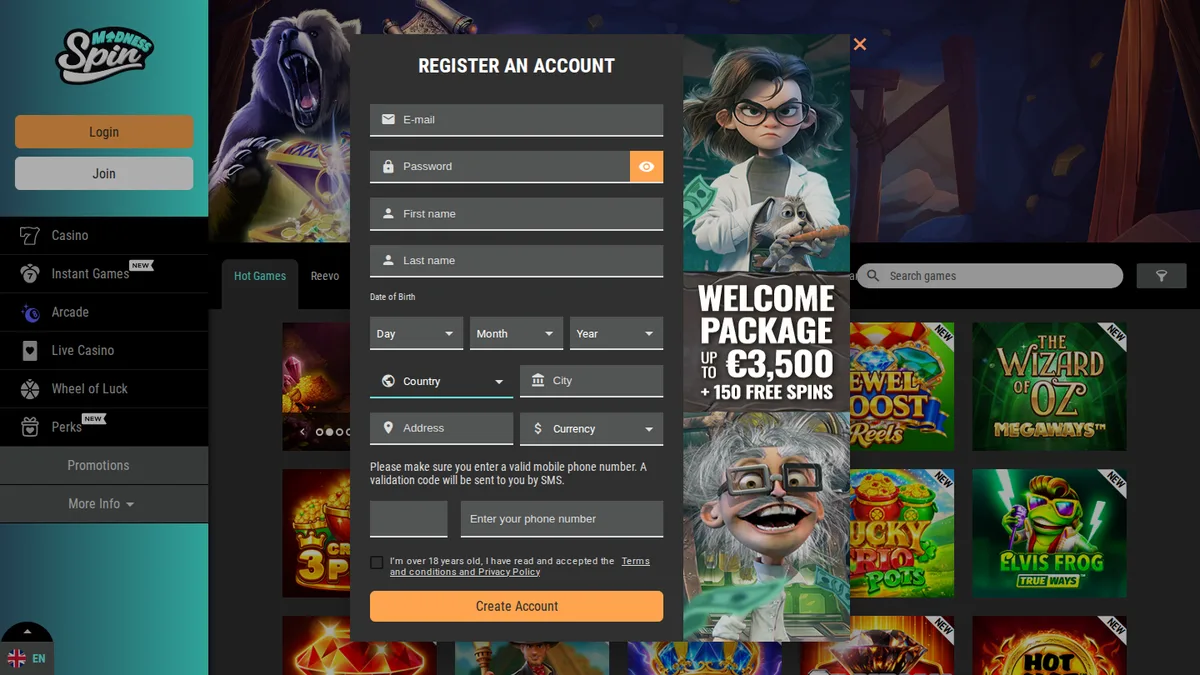The height and width of the screenshot is (675, 1200).
Task: Open Terms and conditions and Privacy Policy link
Action: pos(520,567)
